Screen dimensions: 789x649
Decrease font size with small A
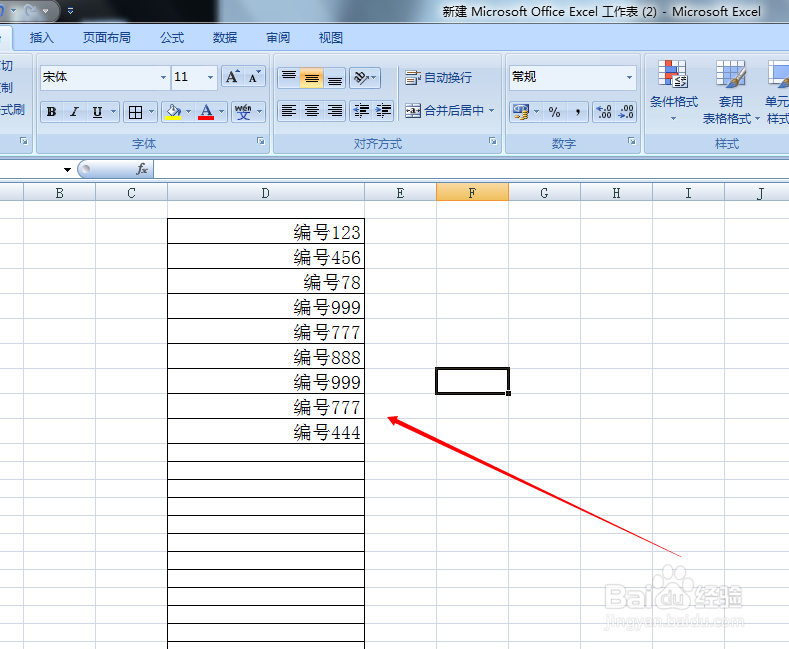pyautogui.click(x=254, y=77)
